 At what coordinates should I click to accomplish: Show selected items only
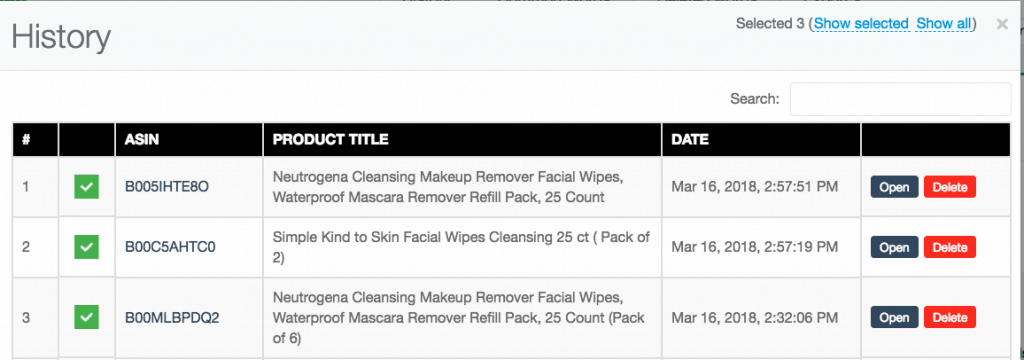tap(861, 24)
